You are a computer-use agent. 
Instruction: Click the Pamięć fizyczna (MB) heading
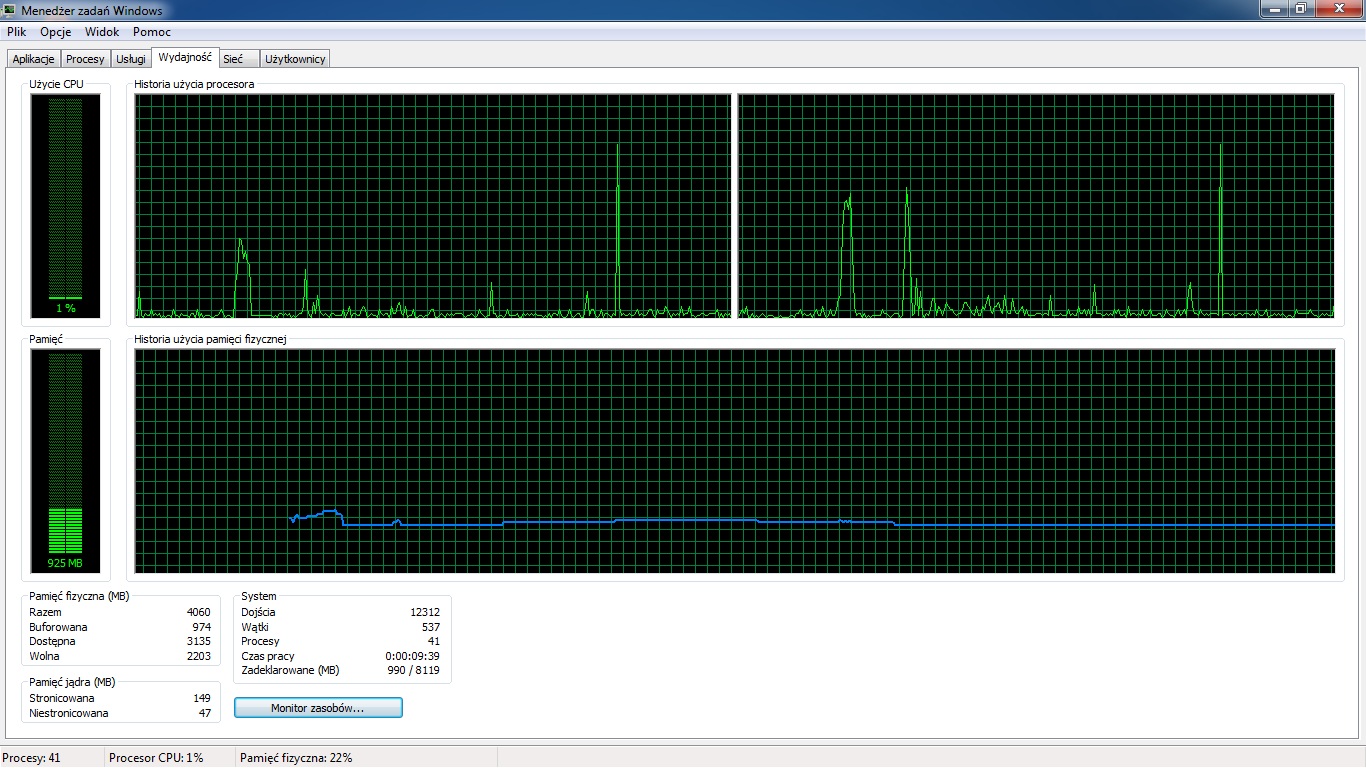tap(79, 596)
